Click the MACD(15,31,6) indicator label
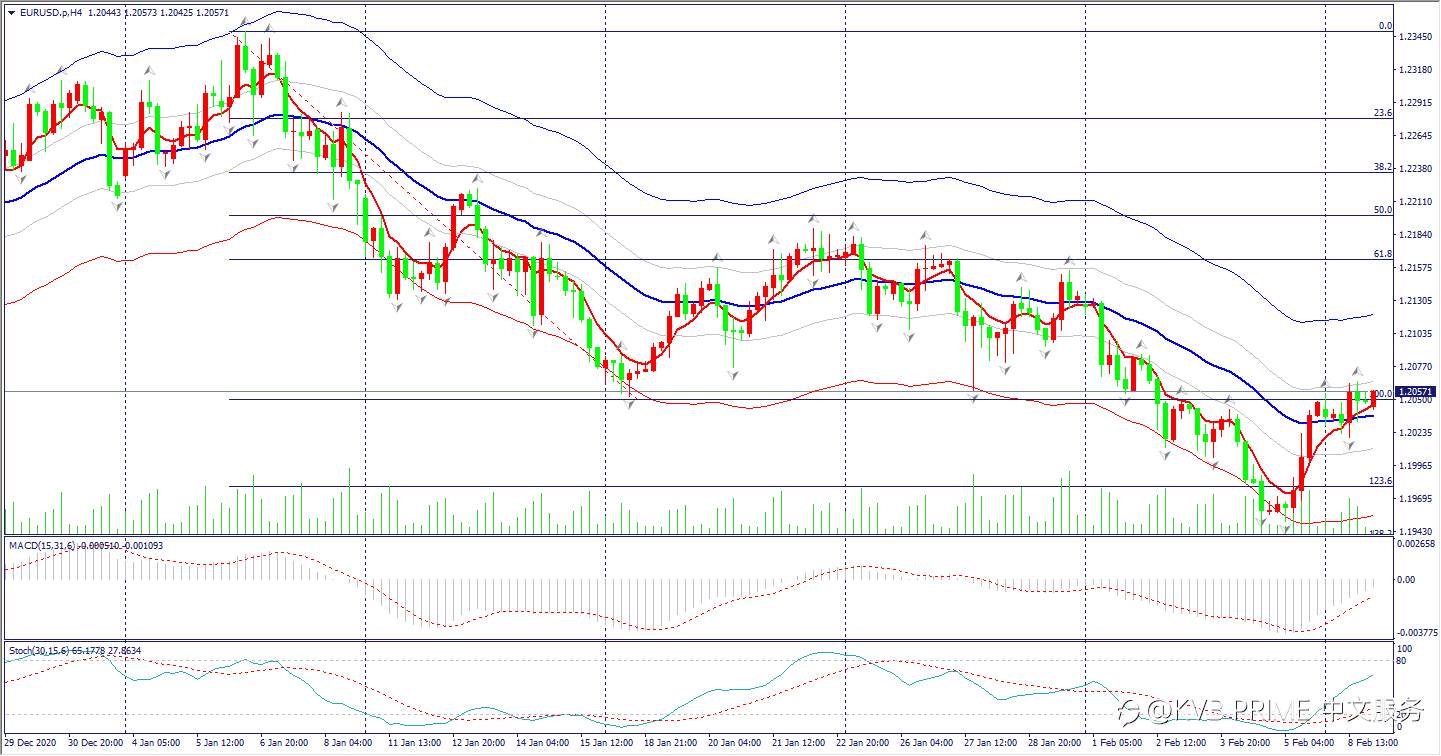Image resolution: width=1441 pixels, height=756 pixels. point(41,545)
